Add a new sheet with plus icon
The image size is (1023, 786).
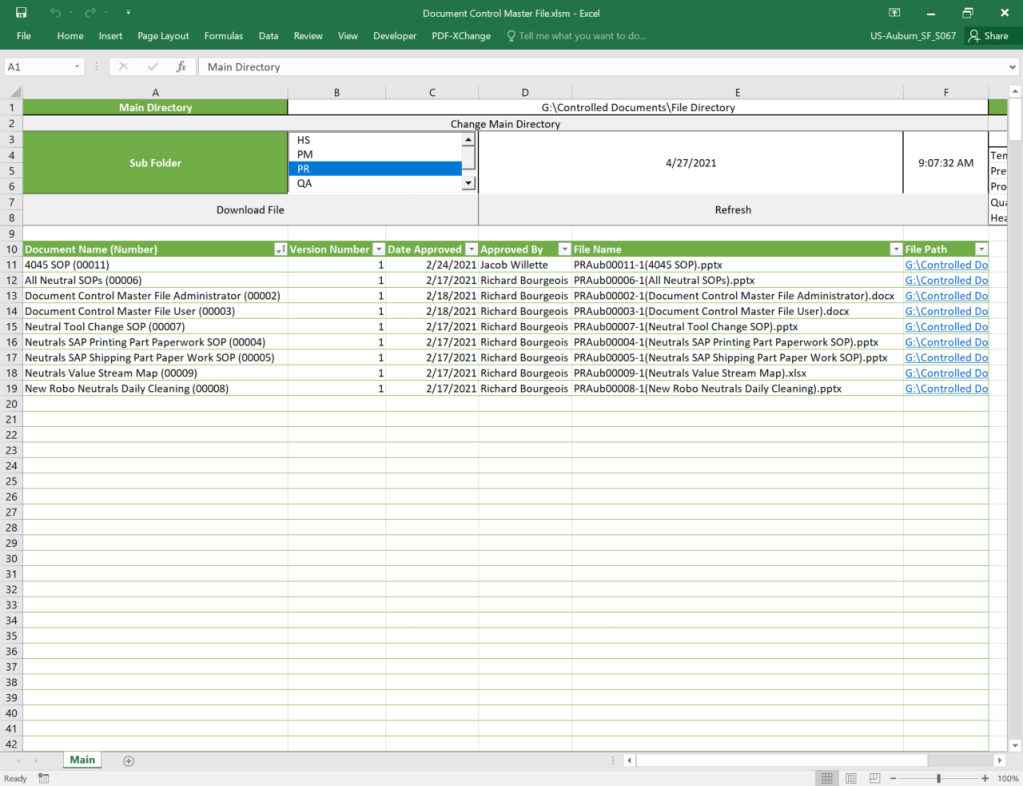[128, 761]
